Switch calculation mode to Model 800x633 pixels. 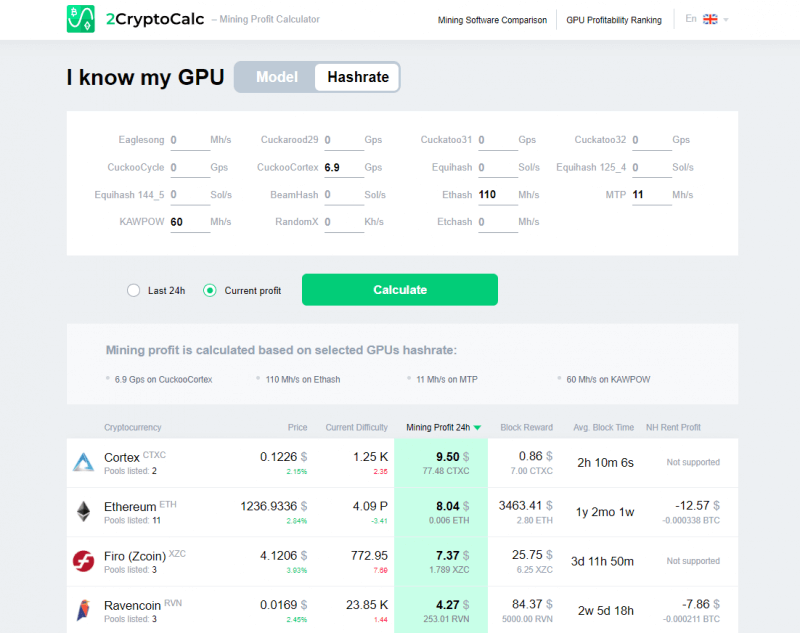[x=276, y=77]
